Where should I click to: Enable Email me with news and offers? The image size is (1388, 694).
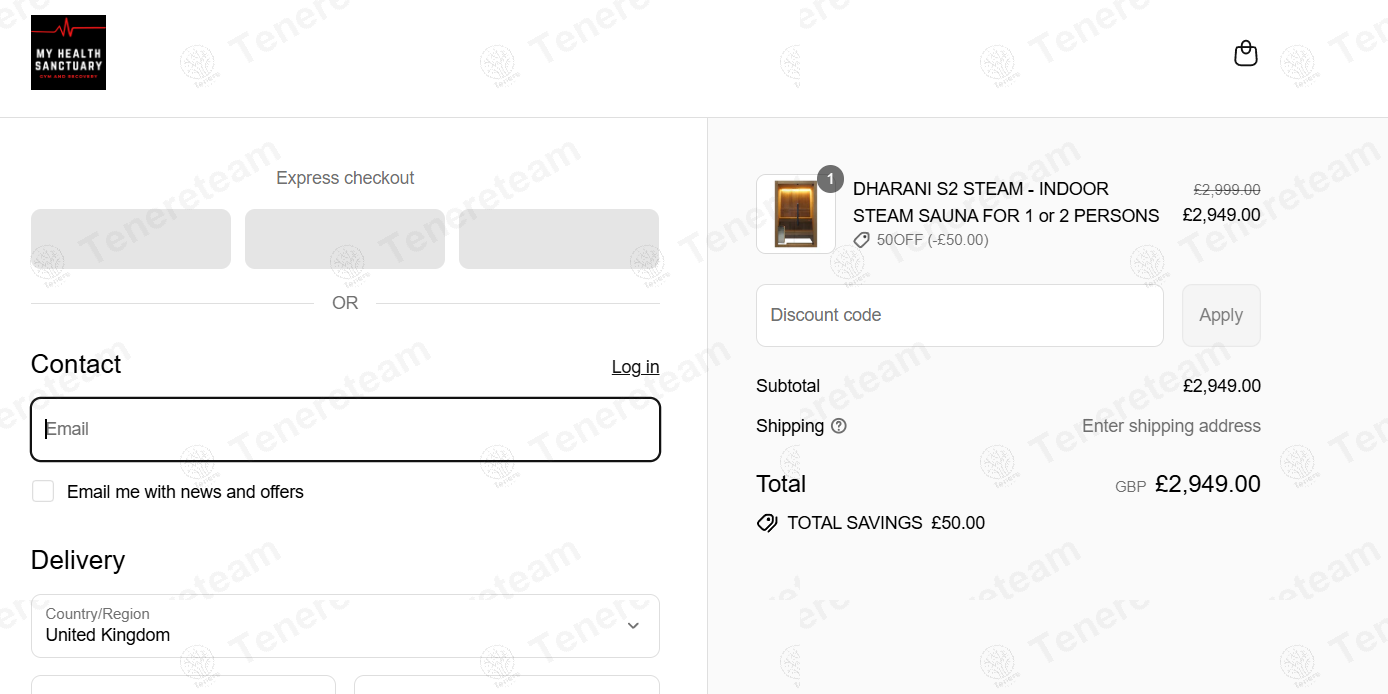click(43, 491)
